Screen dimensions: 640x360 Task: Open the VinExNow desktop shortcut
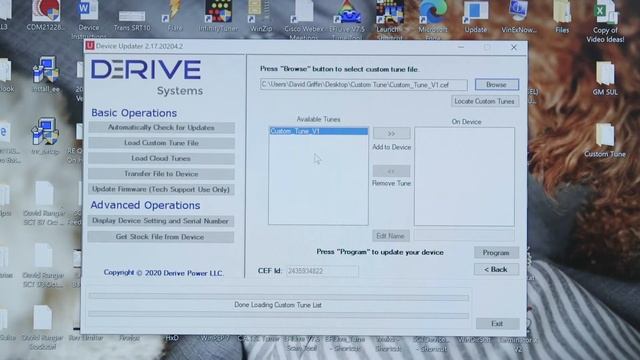click(x=518, y=17)
